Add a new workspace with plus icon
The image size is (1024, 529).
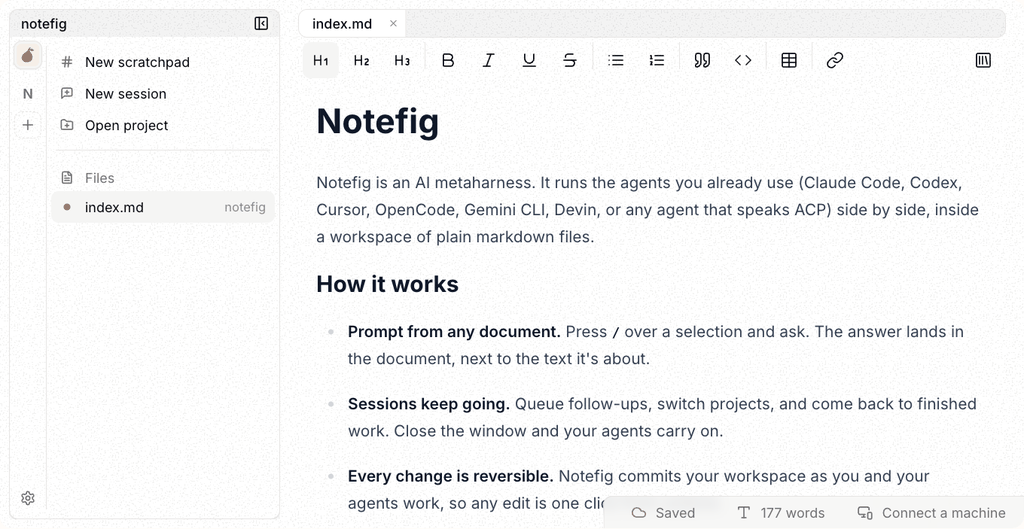[27, 125]
